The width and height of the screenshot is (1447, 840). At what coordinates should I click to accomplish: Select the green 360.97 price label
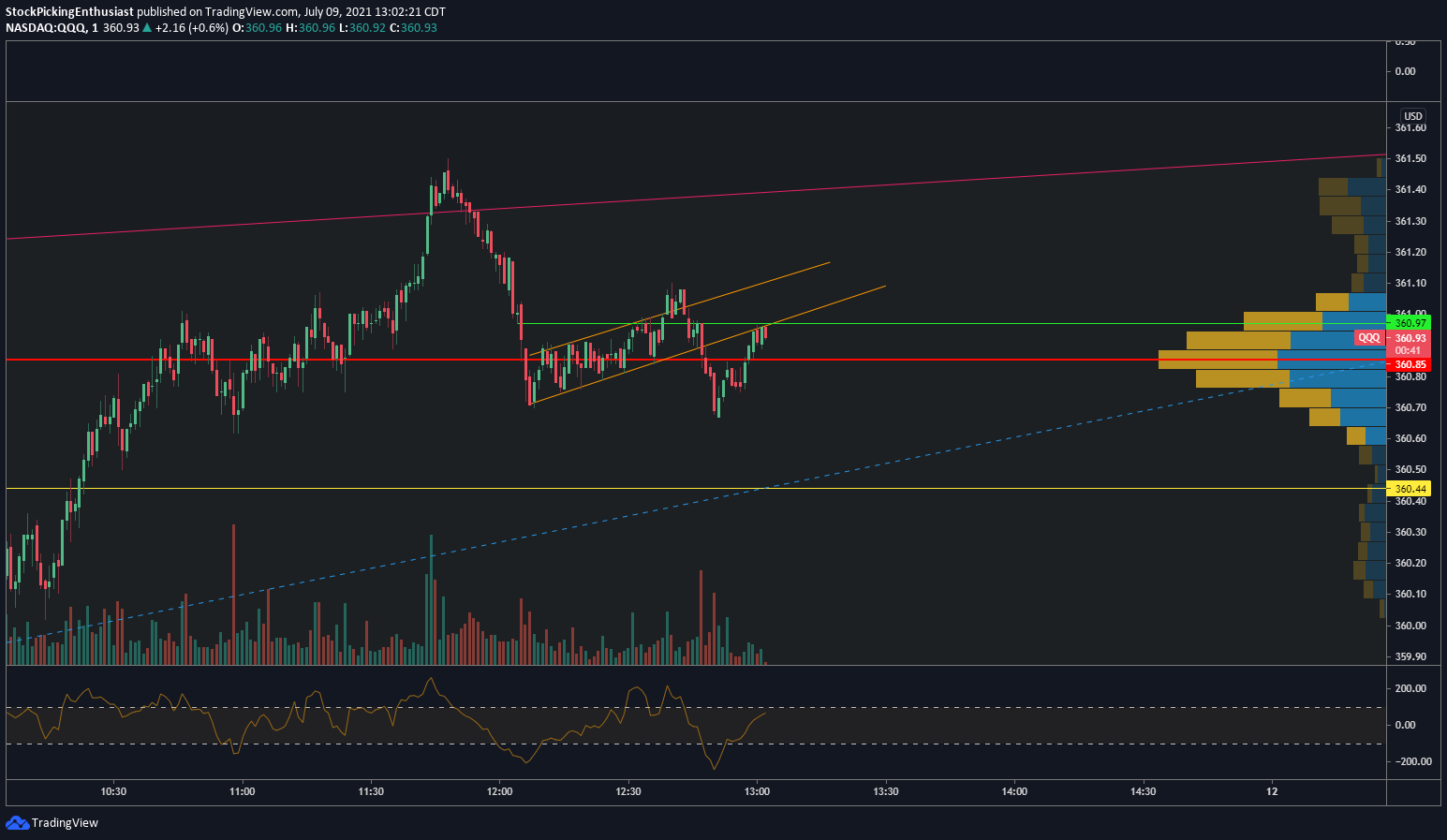pos(1409,323)
